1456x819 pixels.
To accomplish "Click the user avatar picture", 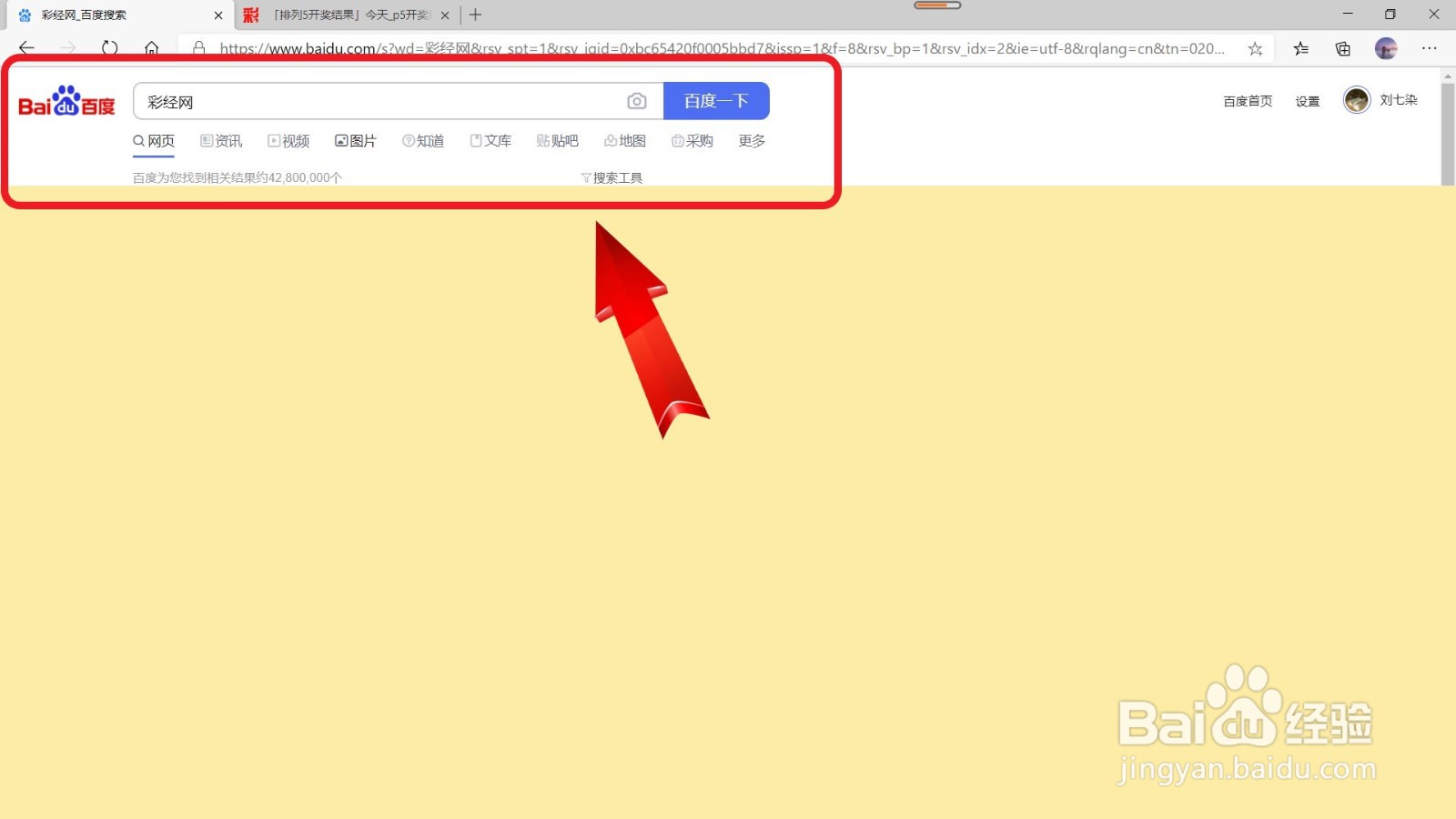I will pos(1357,100).
